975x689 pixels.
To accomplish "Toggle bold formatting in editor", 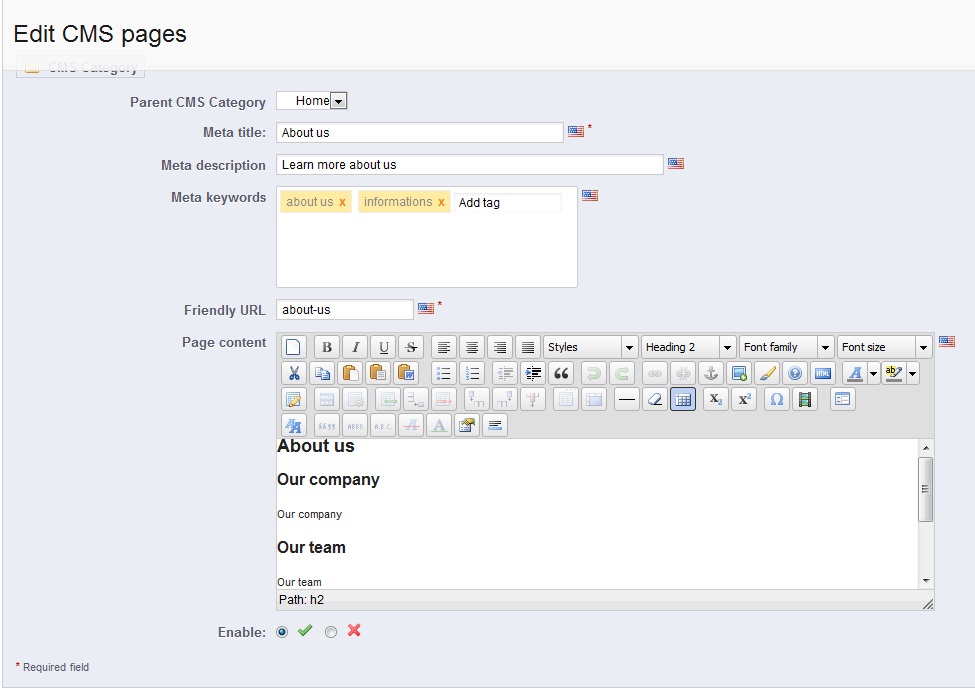I will pos(326,347).
